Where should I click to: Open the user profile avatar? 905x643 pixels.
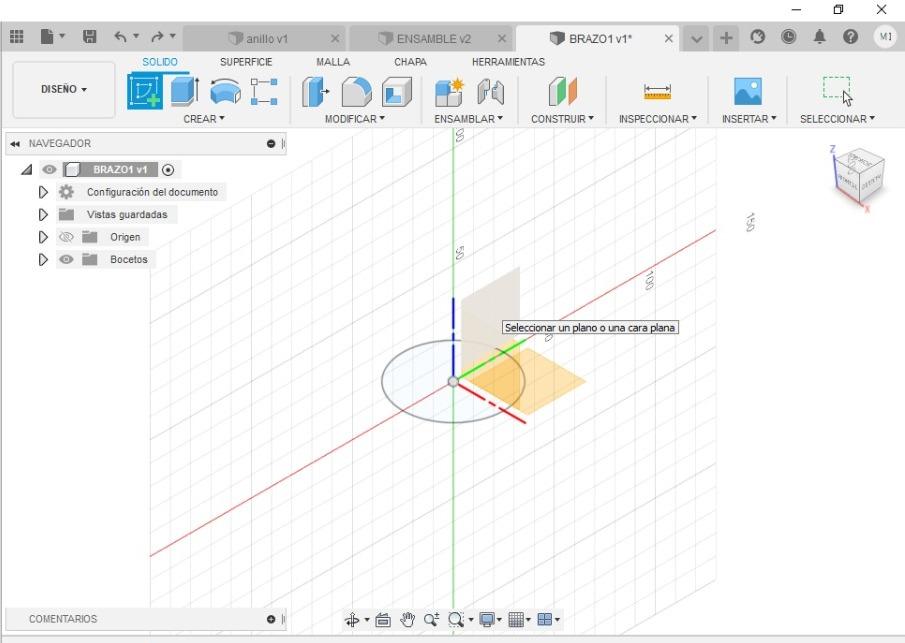[x=885, y=37]
